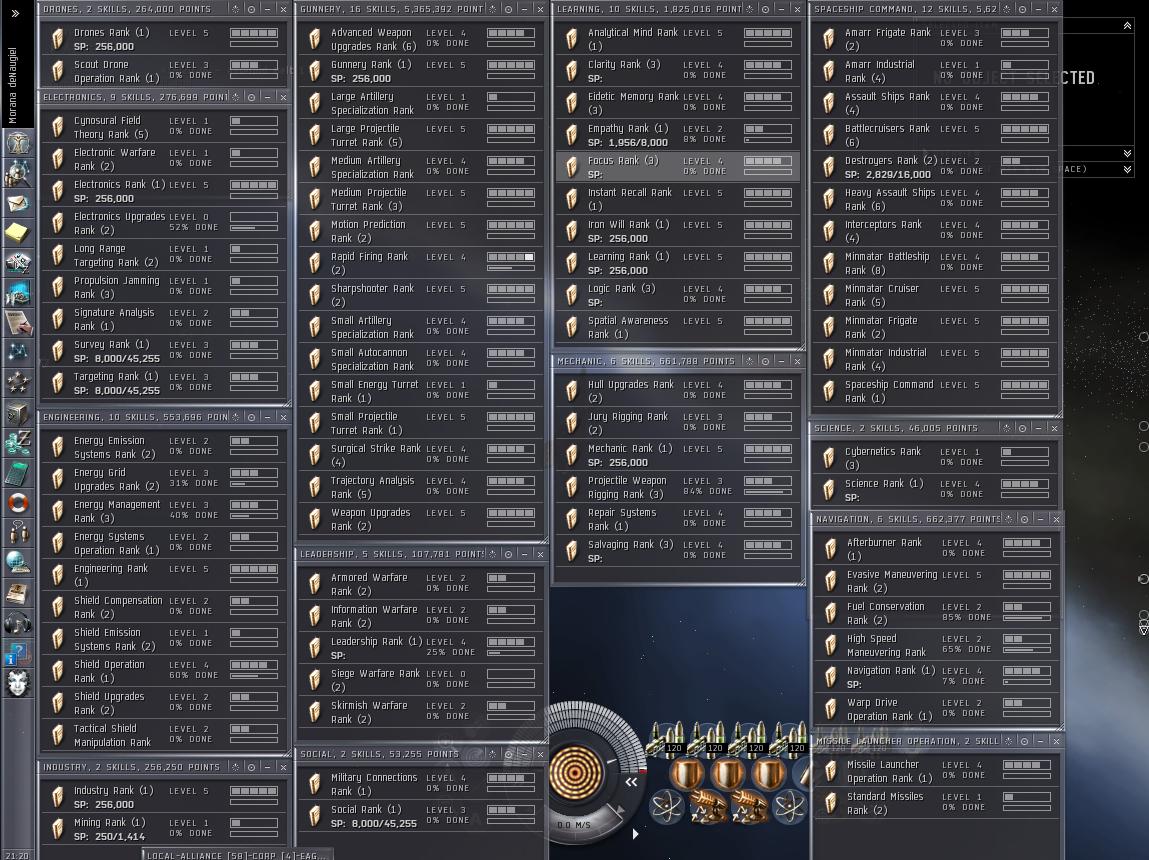Click the Afterburner Rank skill book icon
Viewport: 1149px width, 860px height.
(x=831, y=549)
